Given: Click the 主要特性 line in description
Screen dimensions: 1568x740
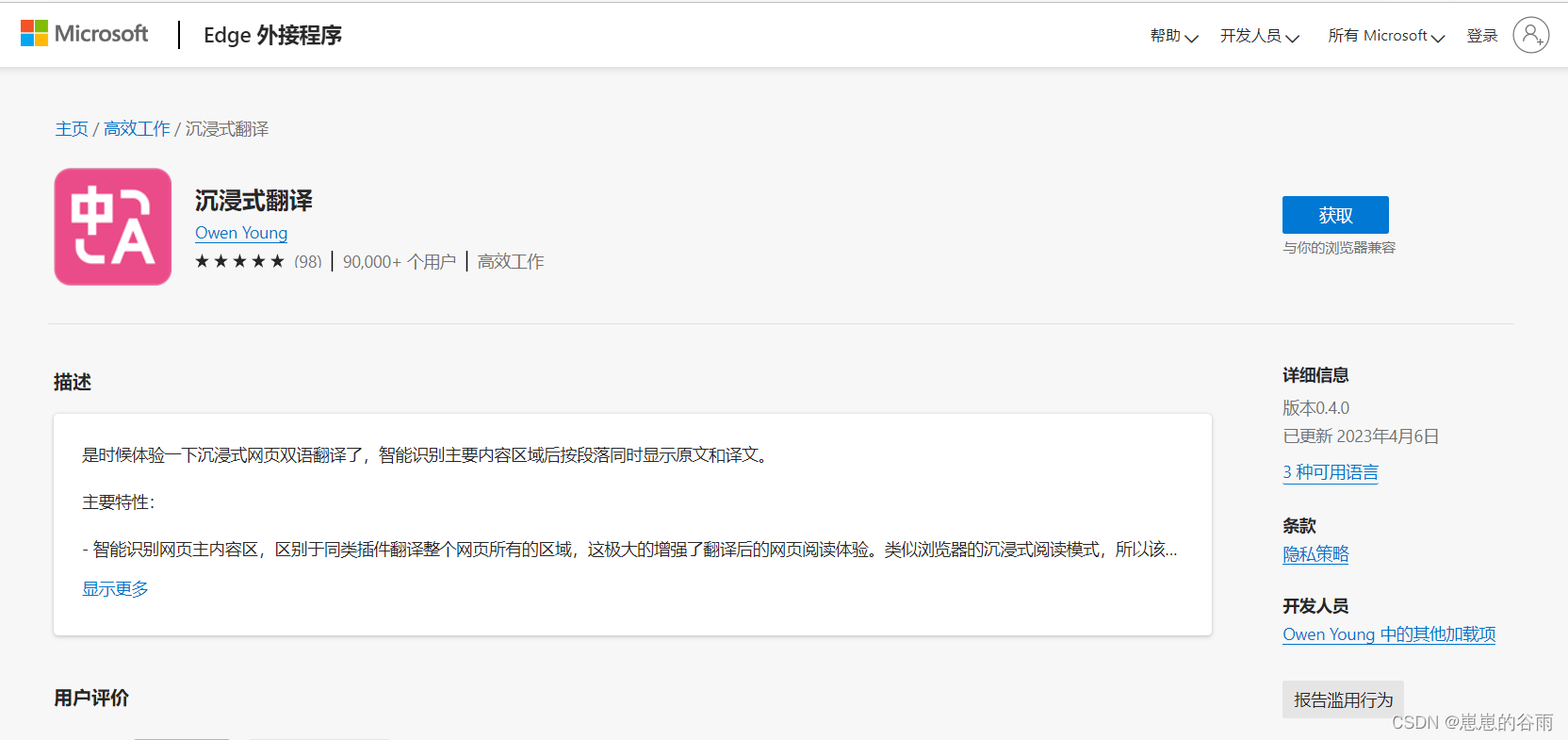Looking at the screenshot, I should [x=118, y=502].
